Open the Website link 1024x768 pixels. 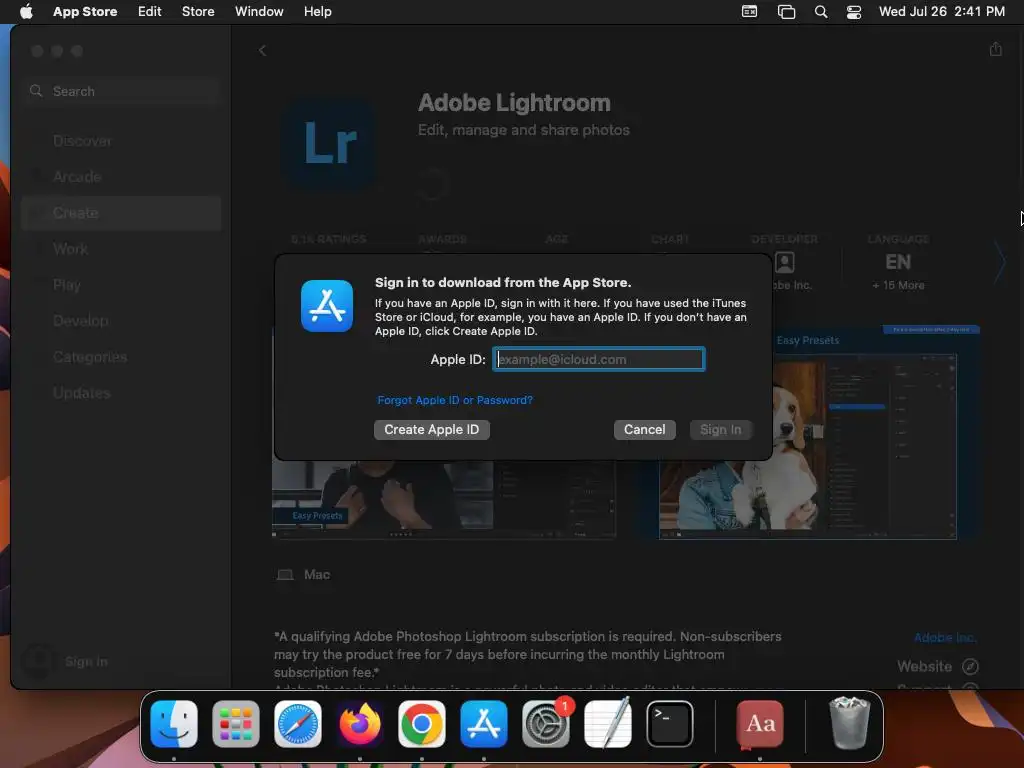(x=924, y=667)
